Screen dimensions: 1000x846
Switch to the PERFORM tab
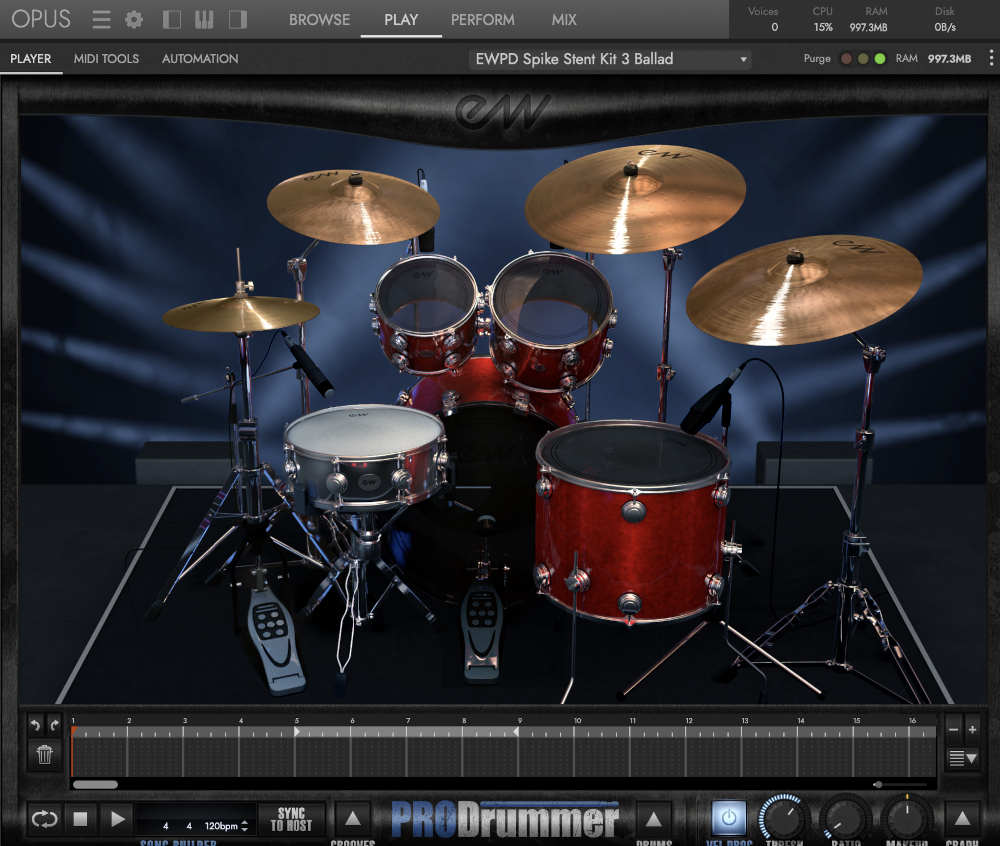coord(482,19)
